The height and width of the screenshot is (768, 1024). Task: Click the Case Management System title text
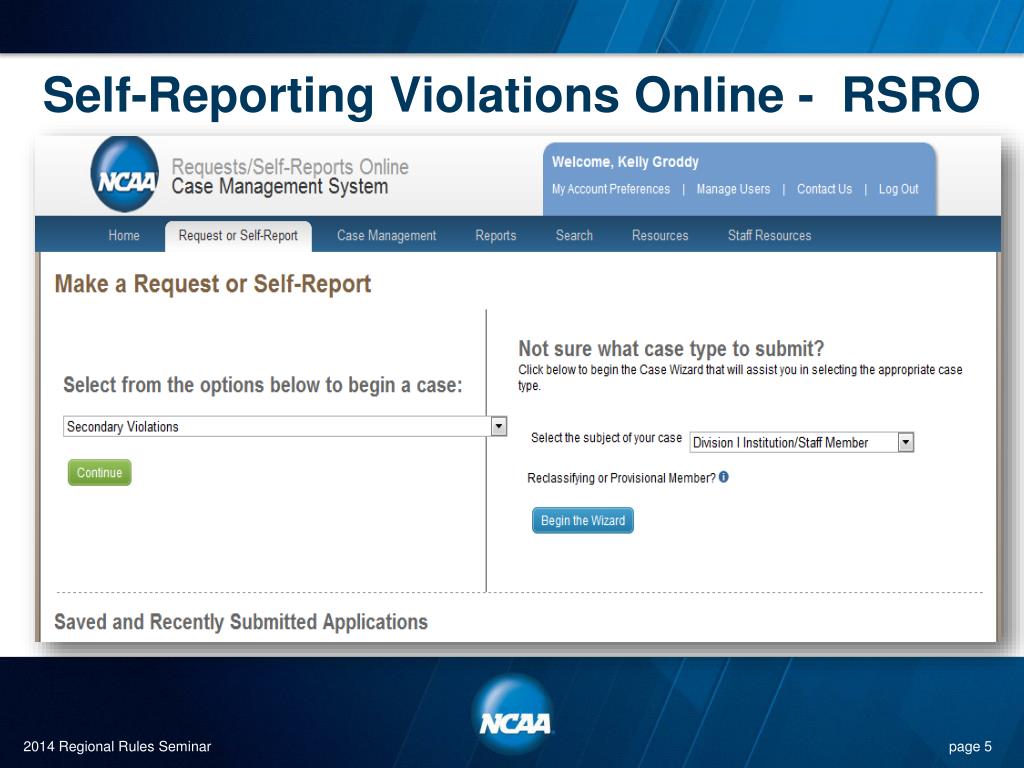[x=280, y=187]
